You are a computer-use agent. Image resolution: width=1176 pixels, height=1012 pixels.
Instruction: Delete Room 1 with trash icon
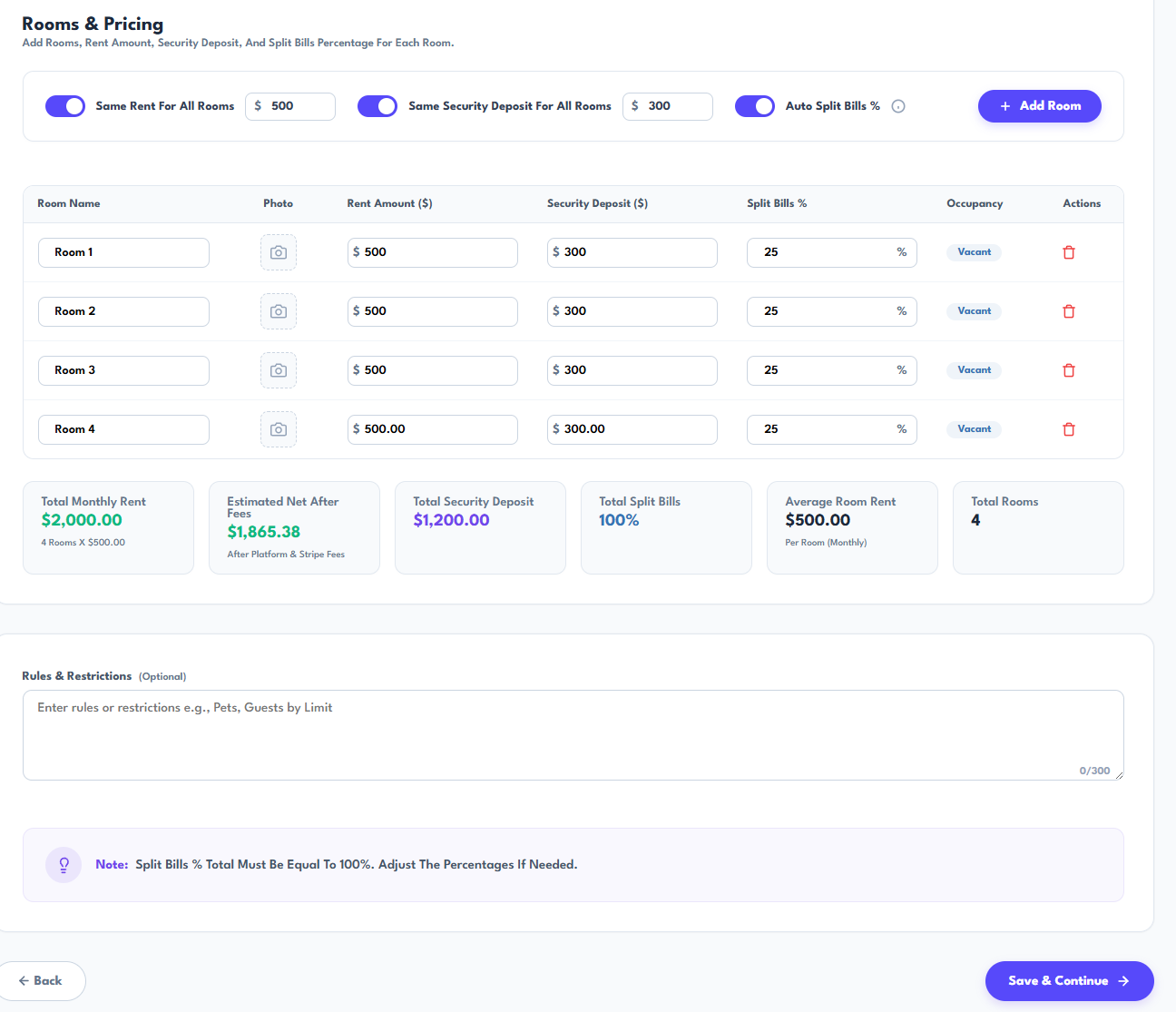pos(1069,252)
